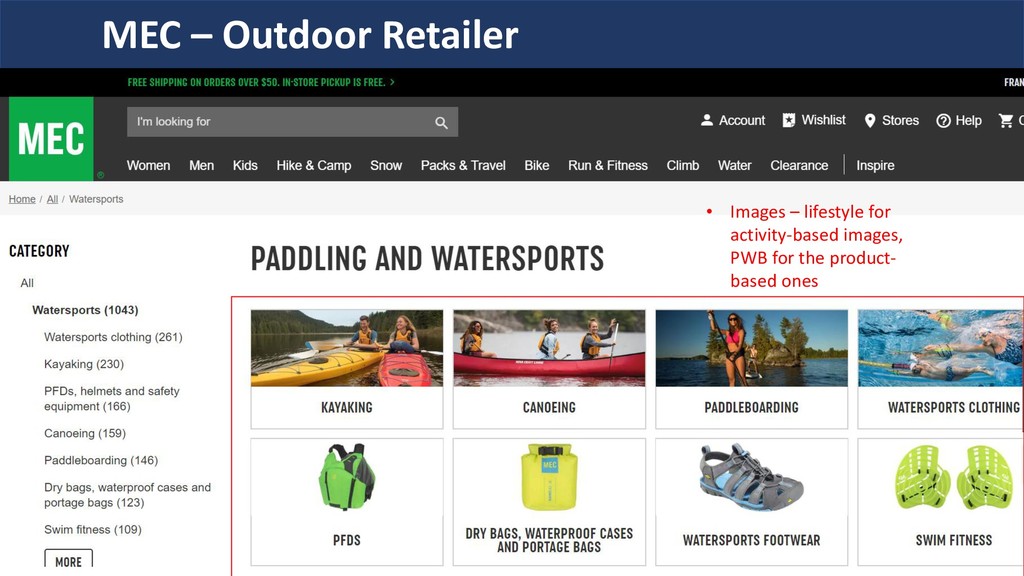
Task: Select the PFDs life jacket tile
Action: [x=347, y=502]
